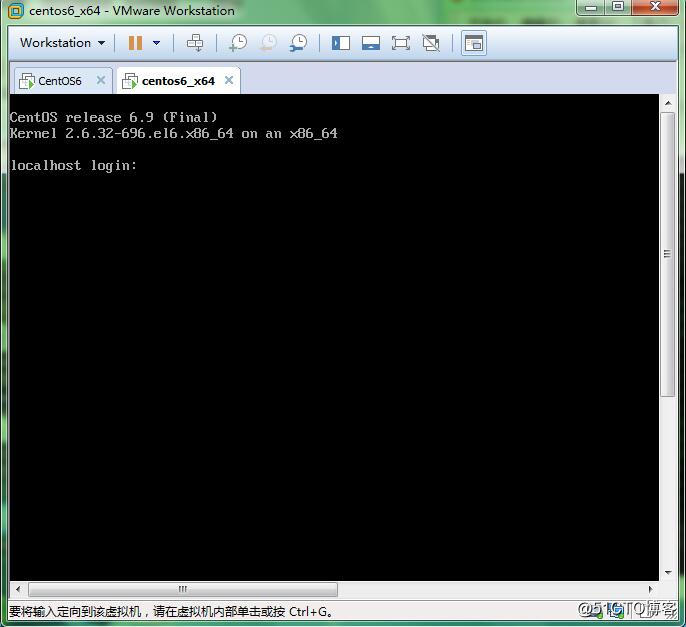The height and width of the screenshot is (627, 686).
Task: Open the Workstation menu dropdown
Action: click(62, 43)
